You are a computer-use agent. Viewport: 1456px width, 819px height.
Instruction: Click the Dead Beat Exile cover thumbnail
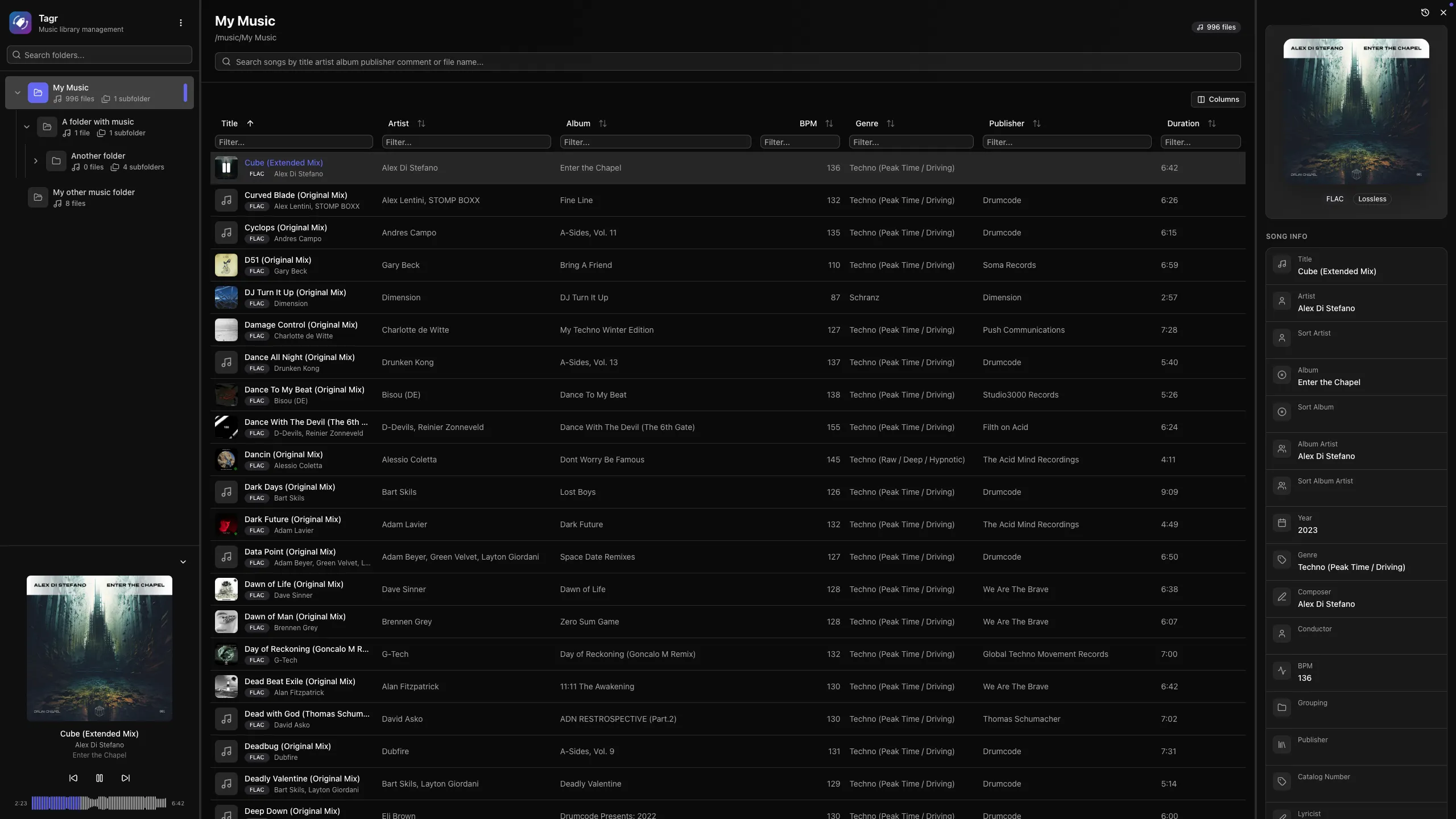[226, 686]
